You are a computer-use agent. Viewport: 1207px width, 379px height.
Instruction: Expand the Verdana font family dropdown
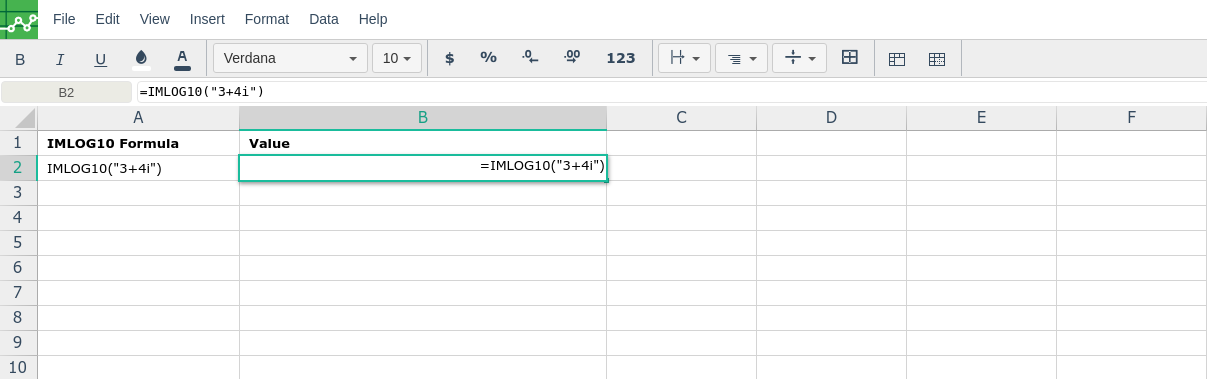tap(290, 58)
